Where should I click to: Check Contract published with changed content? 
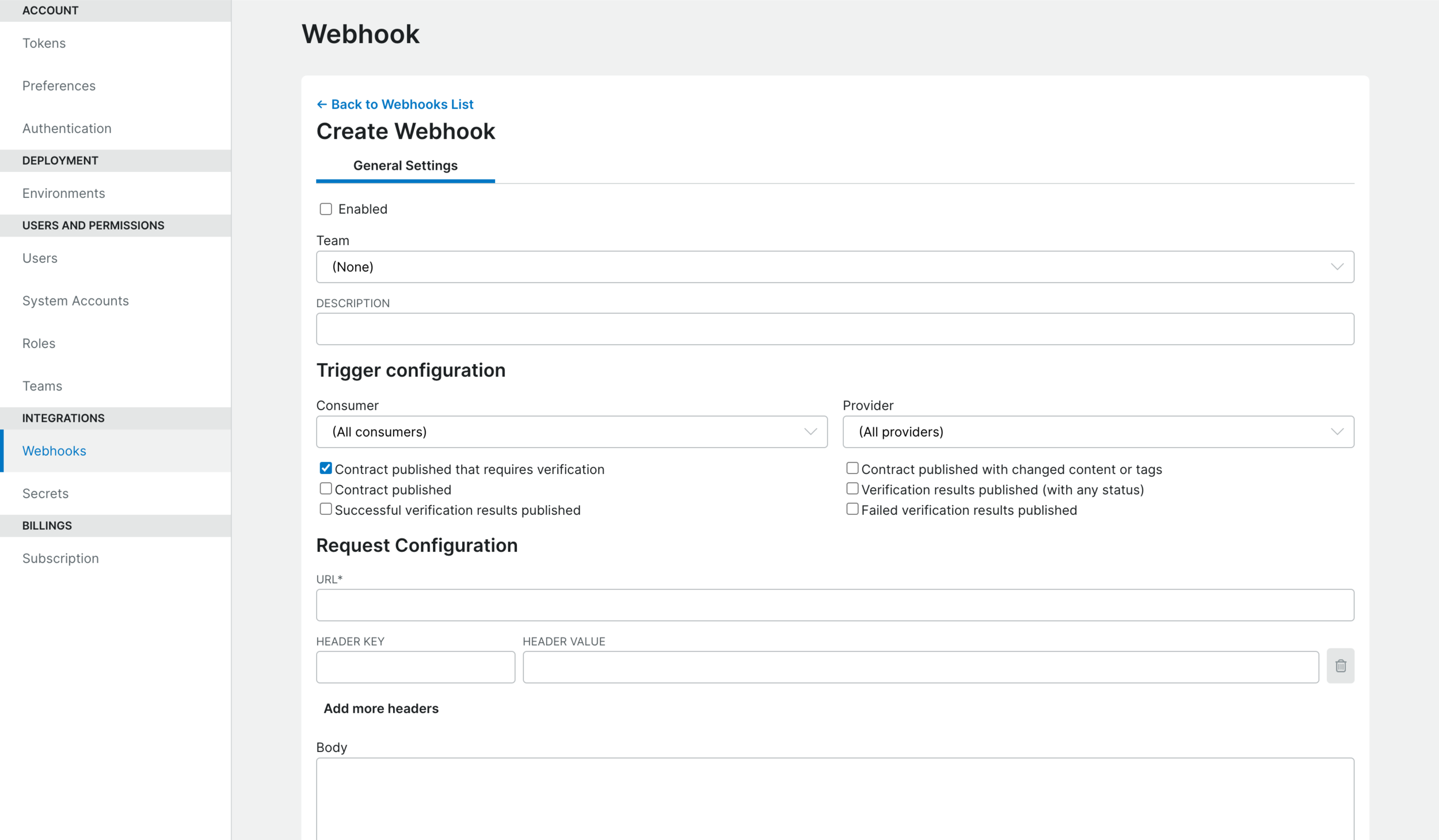pyautogui.click(x=851, y=468)
